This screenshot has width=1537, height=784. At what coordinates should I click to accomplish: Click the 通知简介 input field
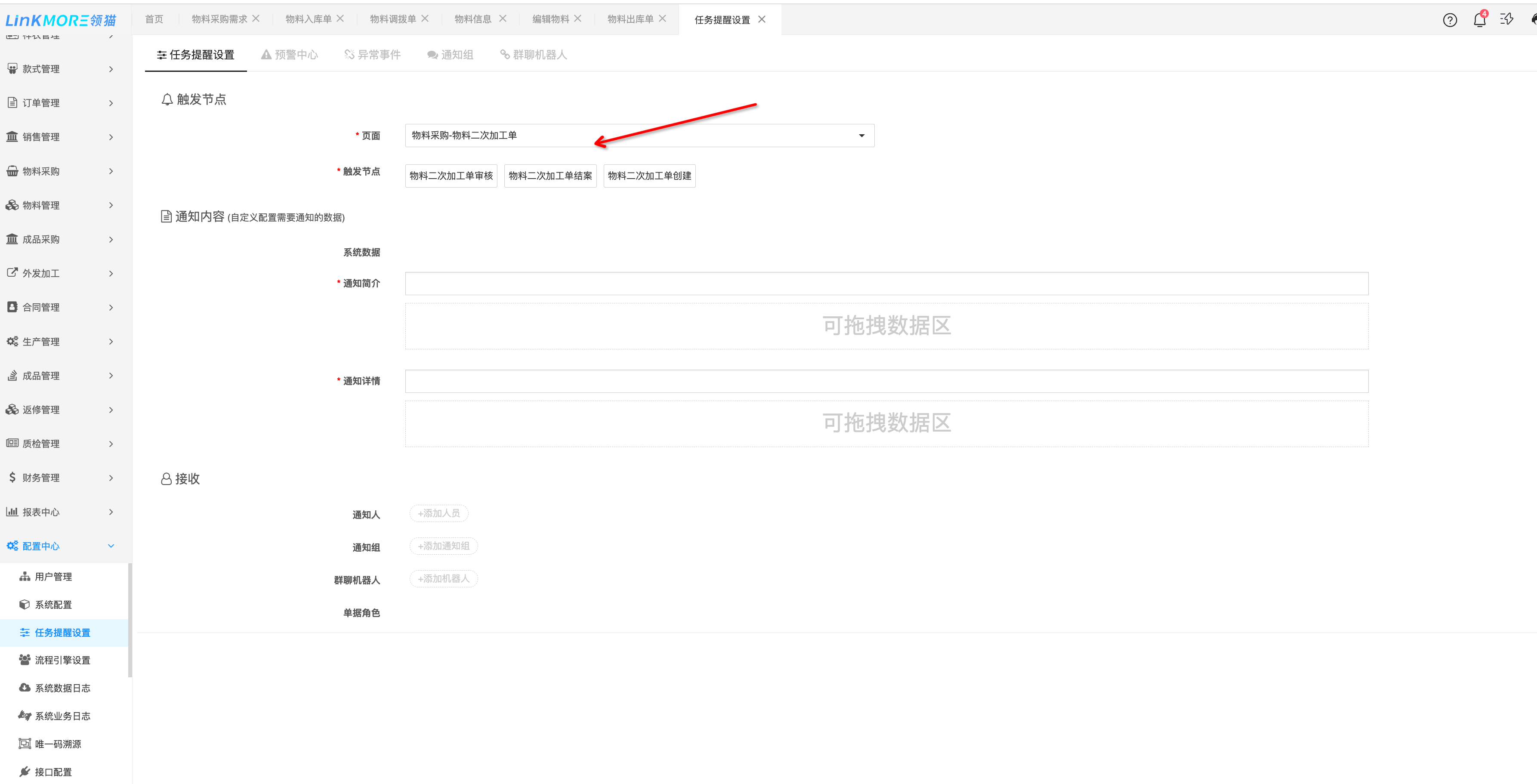click(886, 284)
